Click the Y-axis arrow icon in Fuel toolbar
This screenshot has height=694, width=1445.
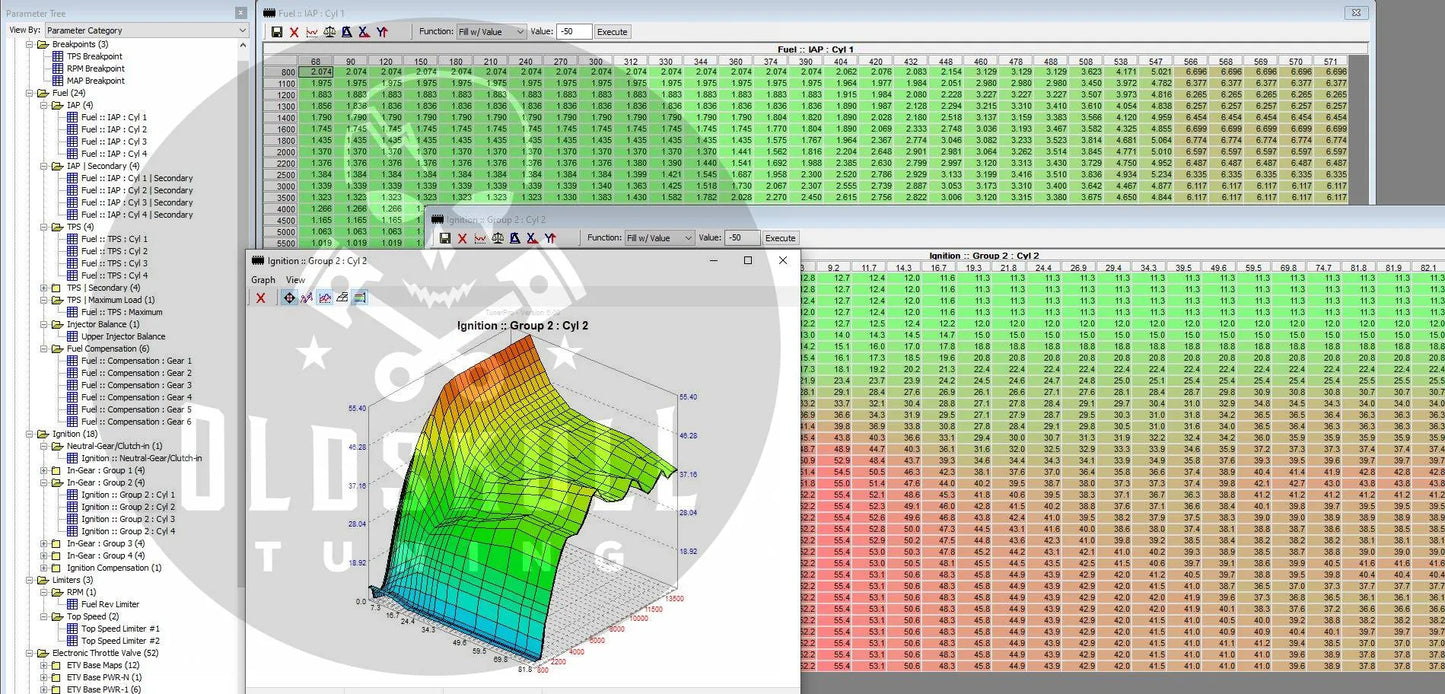pyautogui.click(x=381, y=32)
